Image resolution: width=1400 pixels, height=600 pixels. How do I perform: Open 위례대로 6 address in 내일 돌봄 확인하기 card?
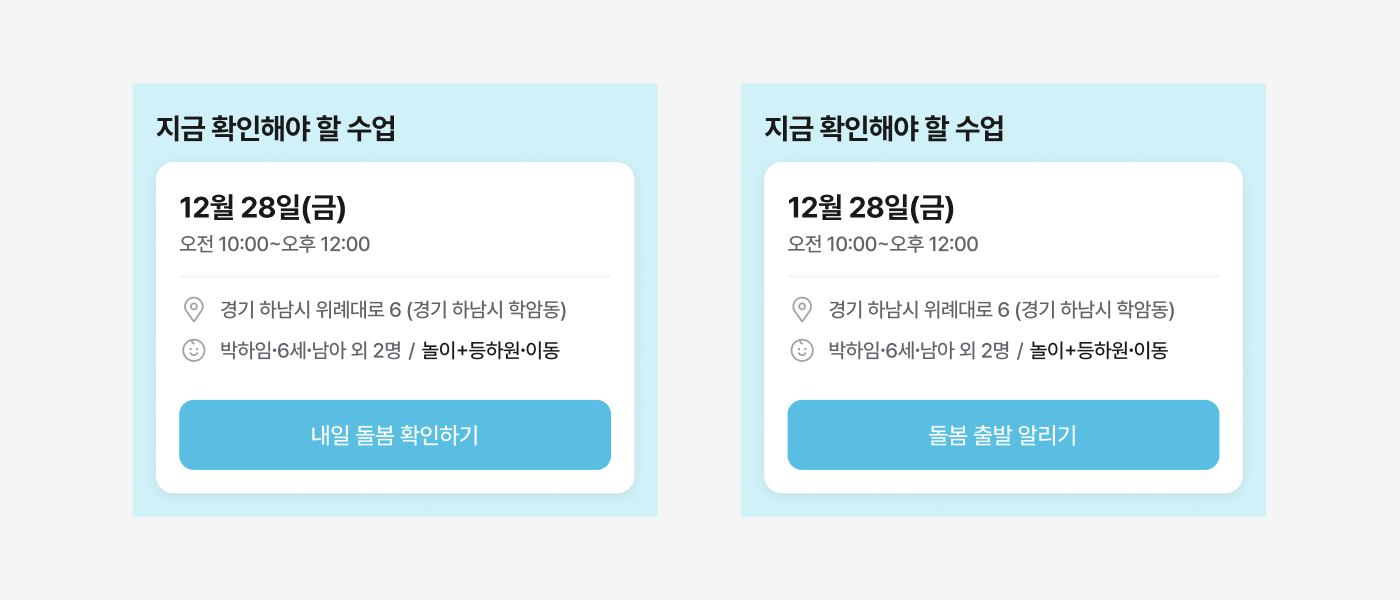pyautogui.click(x=393, y=310)
